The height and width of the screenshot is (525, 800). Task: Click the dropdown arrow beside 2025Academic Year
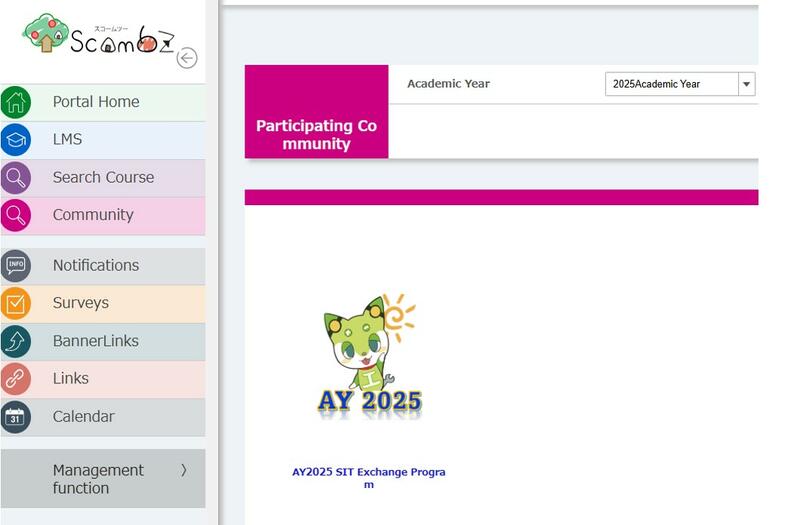[746, 85]
